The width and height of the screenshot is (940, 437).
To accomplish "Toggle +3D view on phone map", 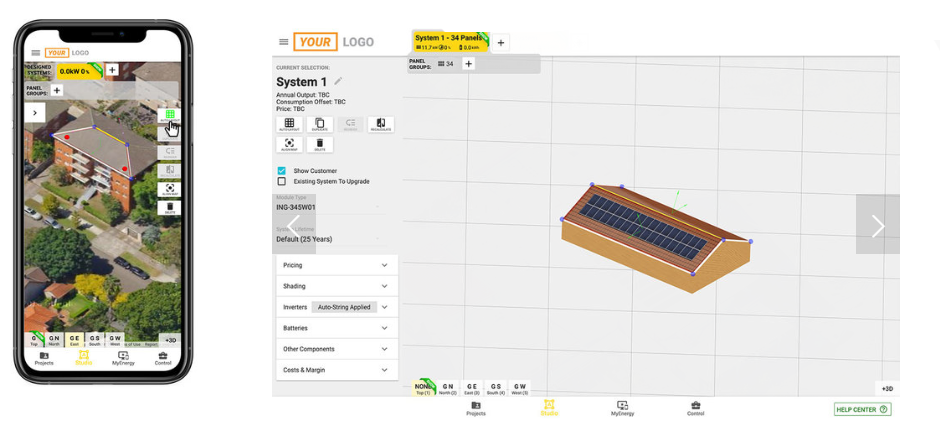I will pyautogui.click(x=170, y=340).
